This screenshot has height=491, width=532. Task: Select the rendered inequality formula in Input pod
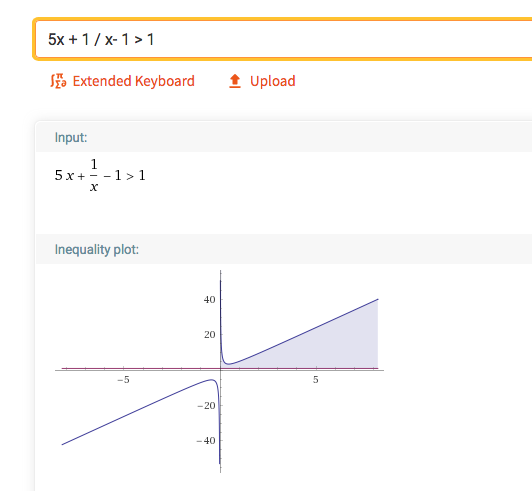pos(100,175)
